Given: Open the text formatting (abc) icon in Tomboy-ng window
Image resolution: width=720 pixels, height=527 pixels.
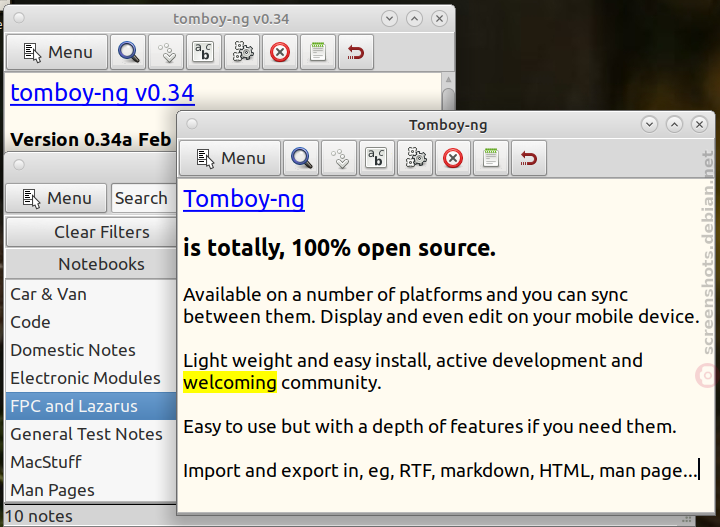Looking at the screenshot, I should pyautogui.click(x=377, y=158).
